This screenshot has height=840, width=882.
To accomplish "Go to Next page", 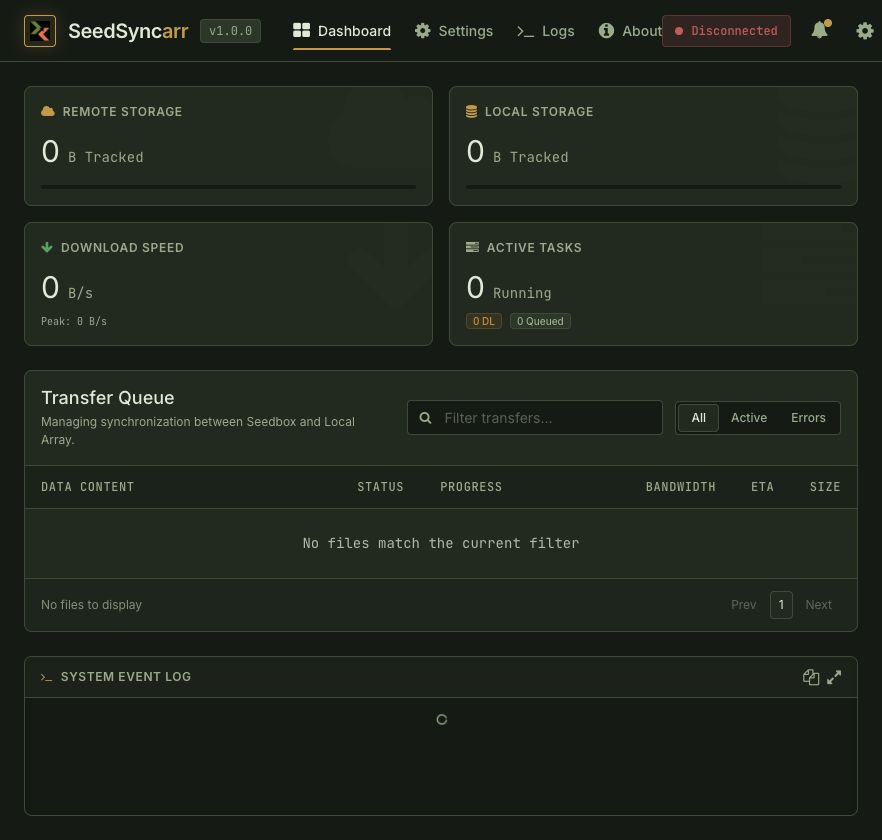I will [x=818, y=605].
